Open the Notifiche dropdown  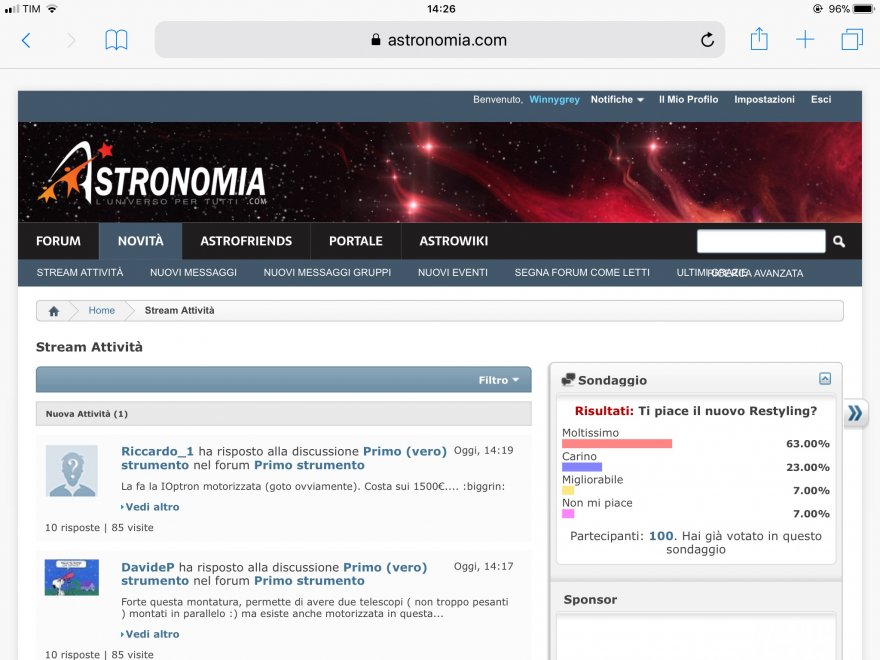pyautogui.click(x=617, y=100)
